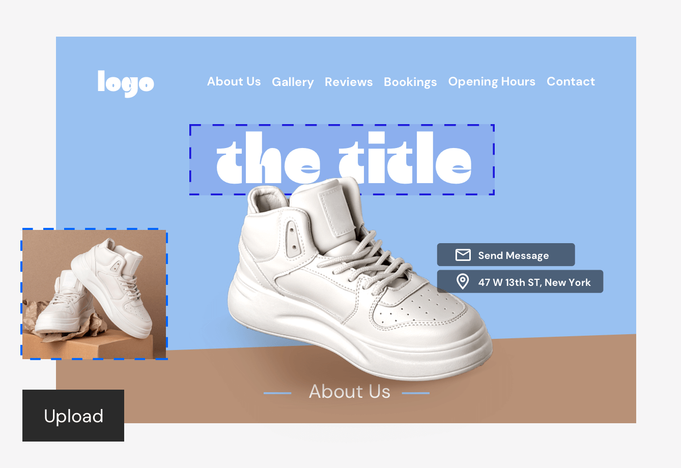
Task: Select the large white sneaker image
Action: coord(358,282)
